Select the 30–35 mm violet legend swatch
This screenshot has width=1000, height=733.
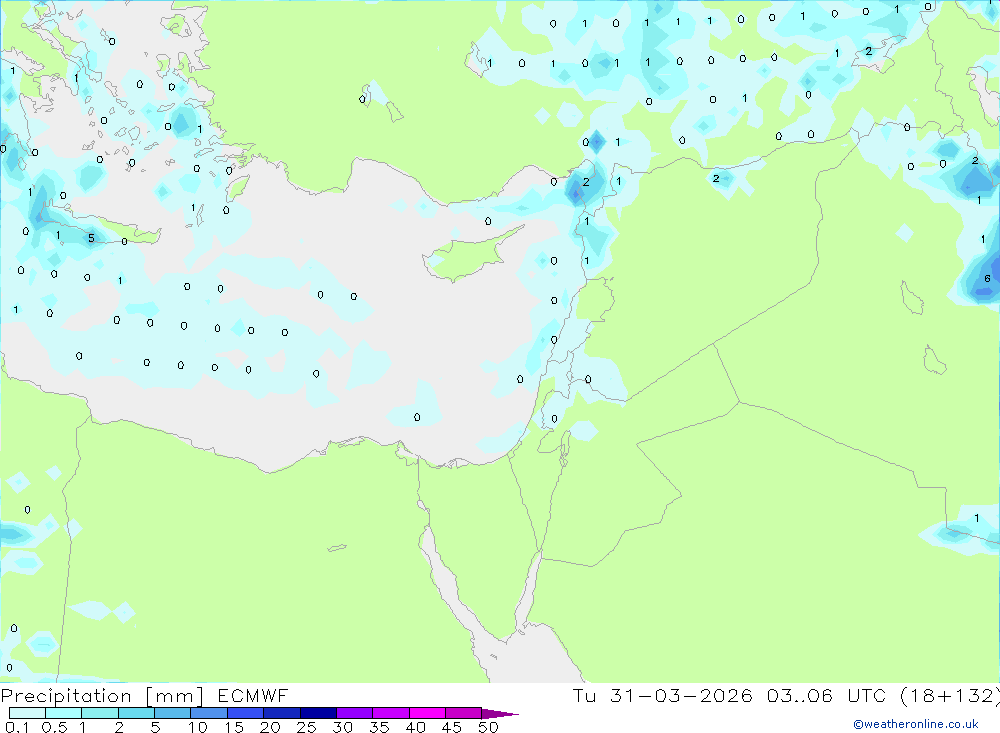tap(354, 713)
